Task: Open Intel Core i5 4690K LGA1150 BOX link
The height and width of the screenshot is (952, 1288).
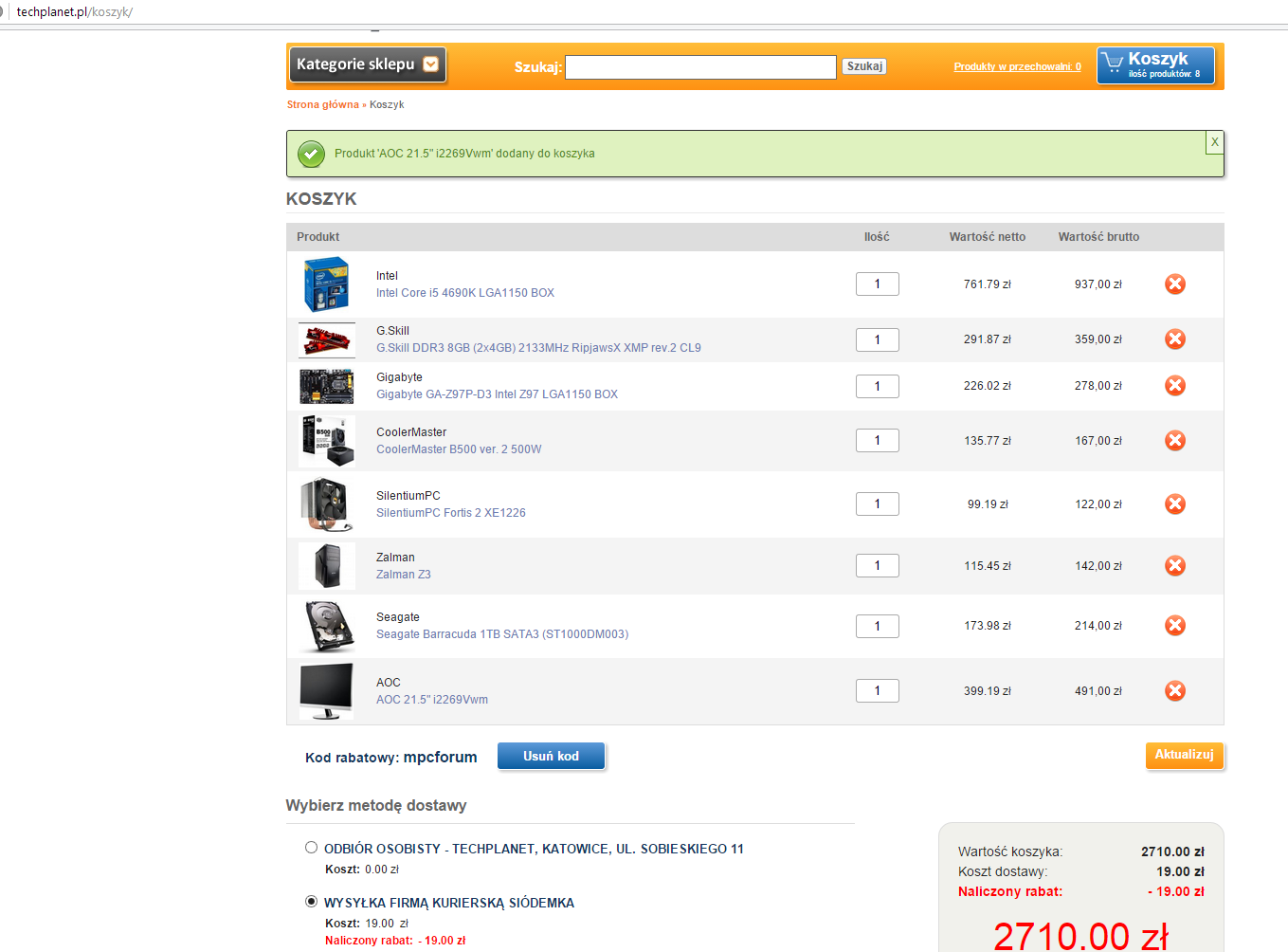Action: pos(465,293)
